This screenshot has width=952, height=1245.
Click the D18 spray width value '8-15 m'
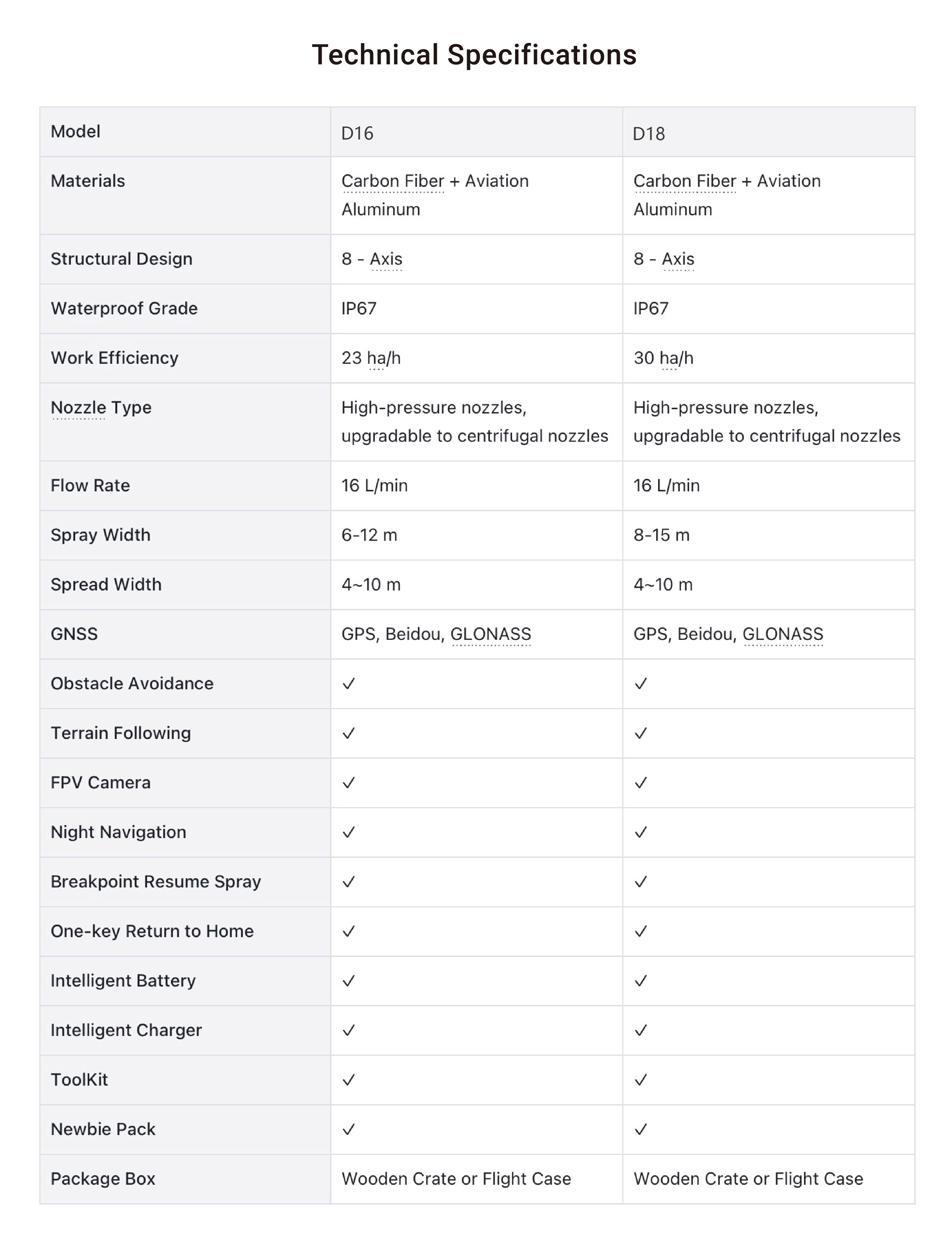661,535
